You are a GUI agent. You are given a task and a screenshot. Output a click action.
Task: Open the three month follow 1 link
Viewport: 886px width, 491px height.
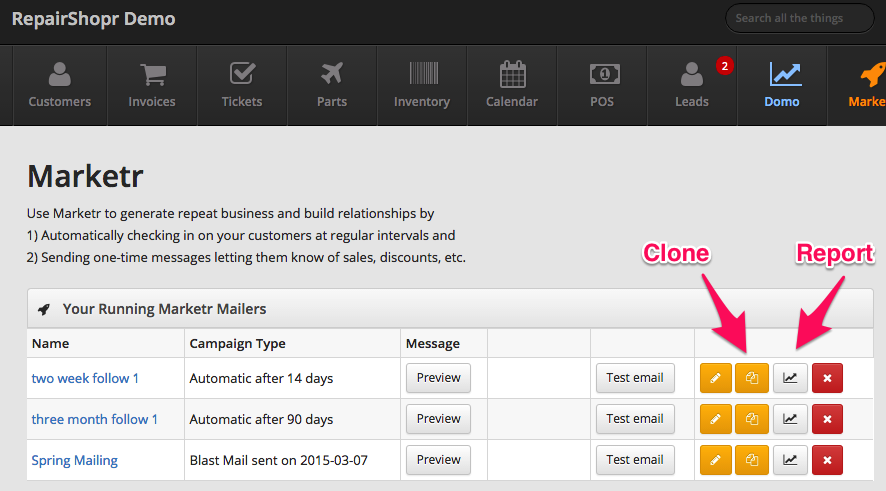click(95, 419)
